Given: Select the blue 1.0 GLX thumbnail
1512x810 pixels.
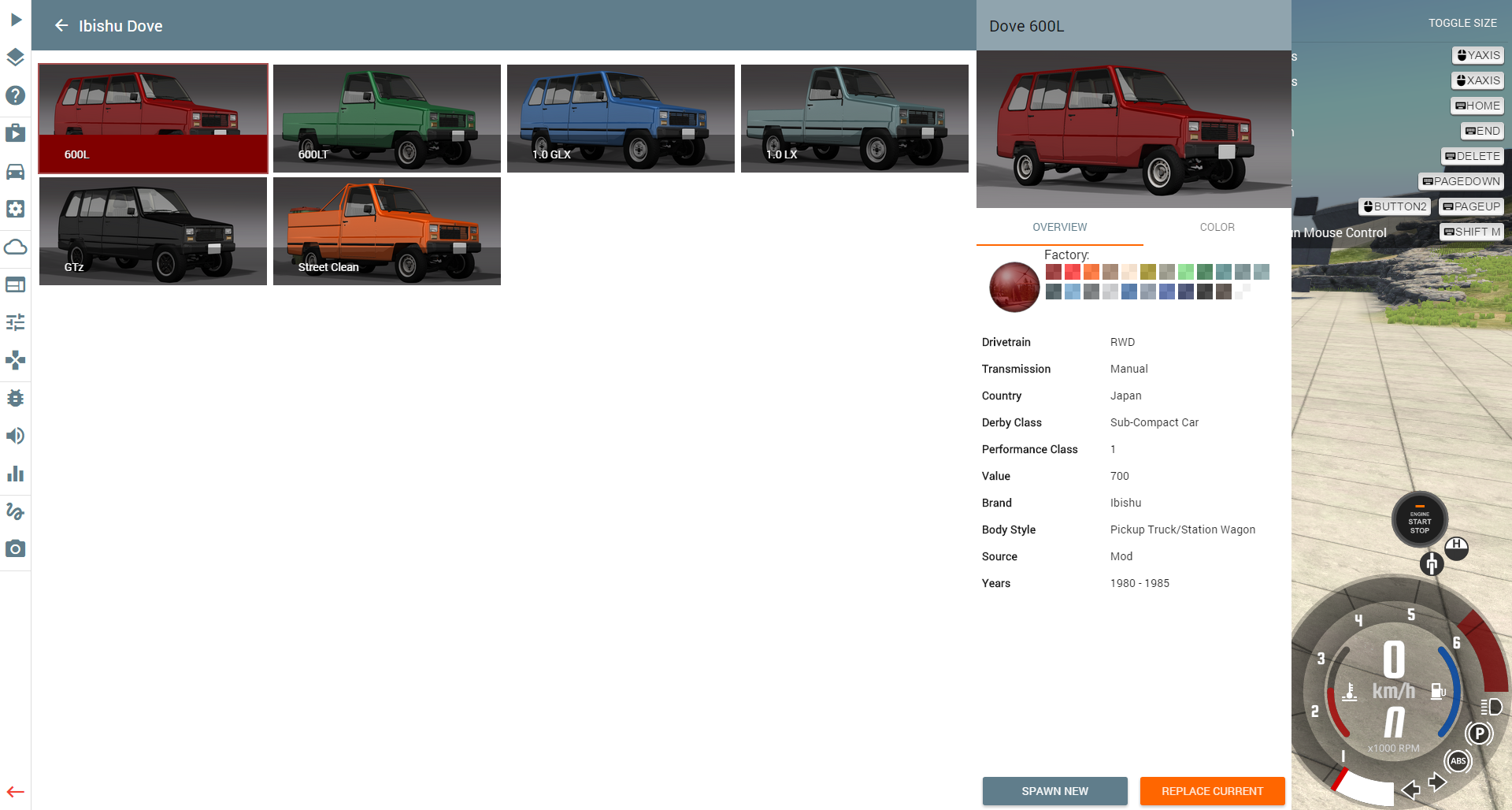Looking at the screenshot, I should 621,118.
